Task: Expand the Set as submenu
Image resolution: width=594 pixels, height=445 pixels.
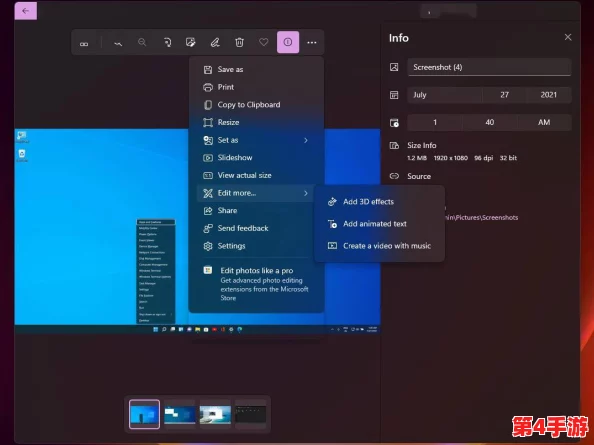Action: 256,140
